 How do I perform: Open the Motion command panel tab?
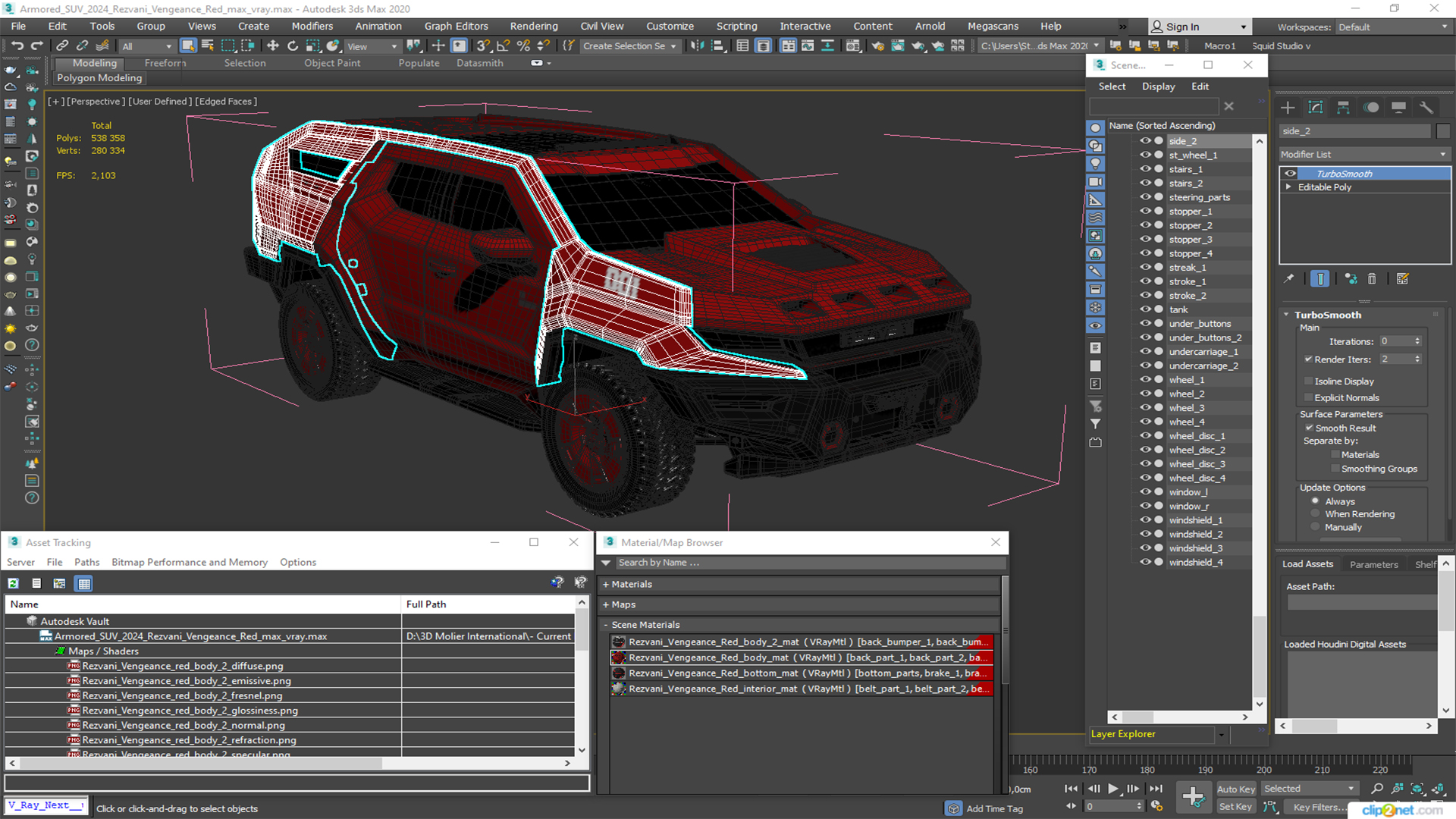[x=1371, y=108]
